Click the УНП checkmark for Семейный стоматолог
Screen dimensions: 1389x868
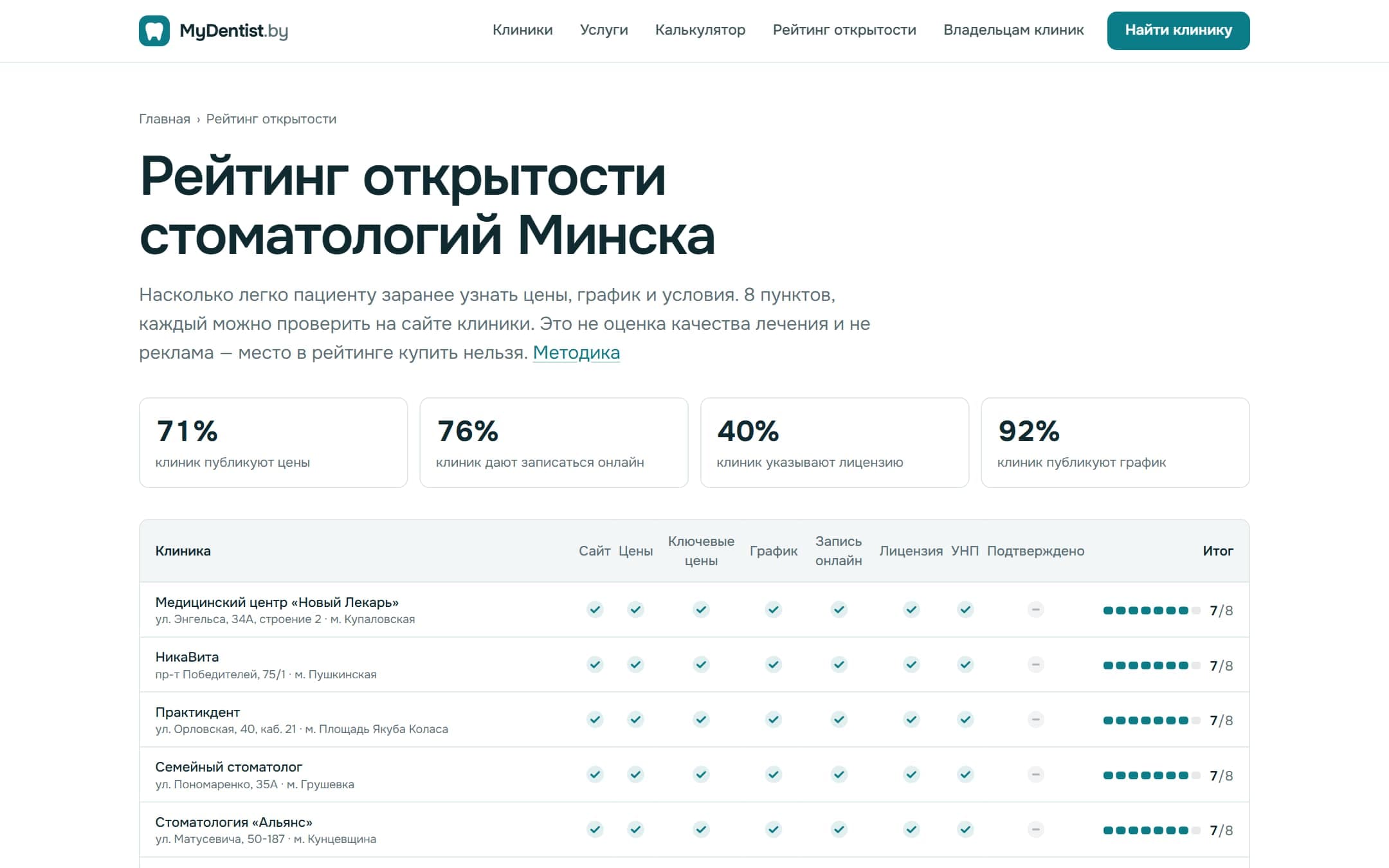click(x=965, y=774)
